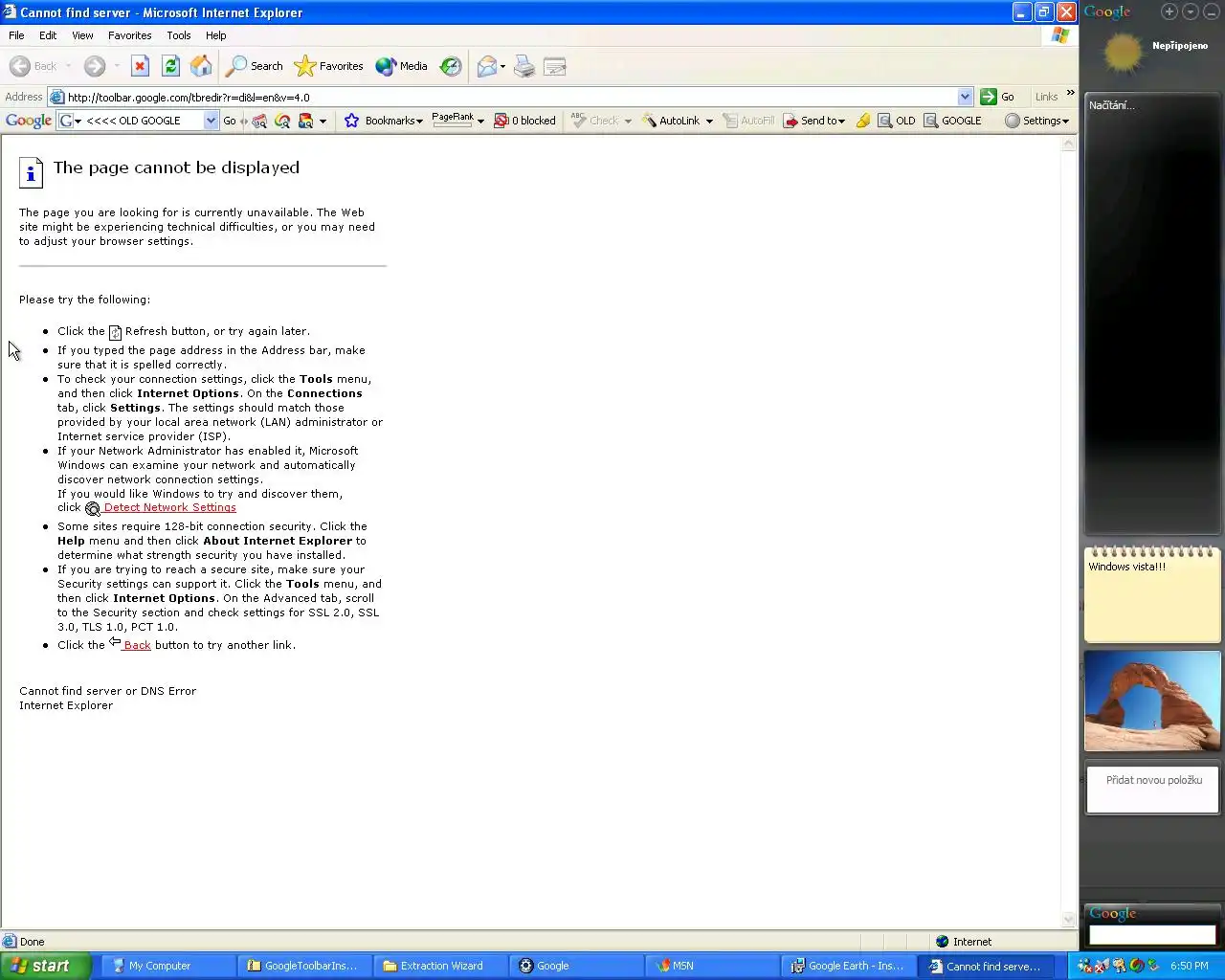Click the green-red circular tray icon

[1136, 966]
